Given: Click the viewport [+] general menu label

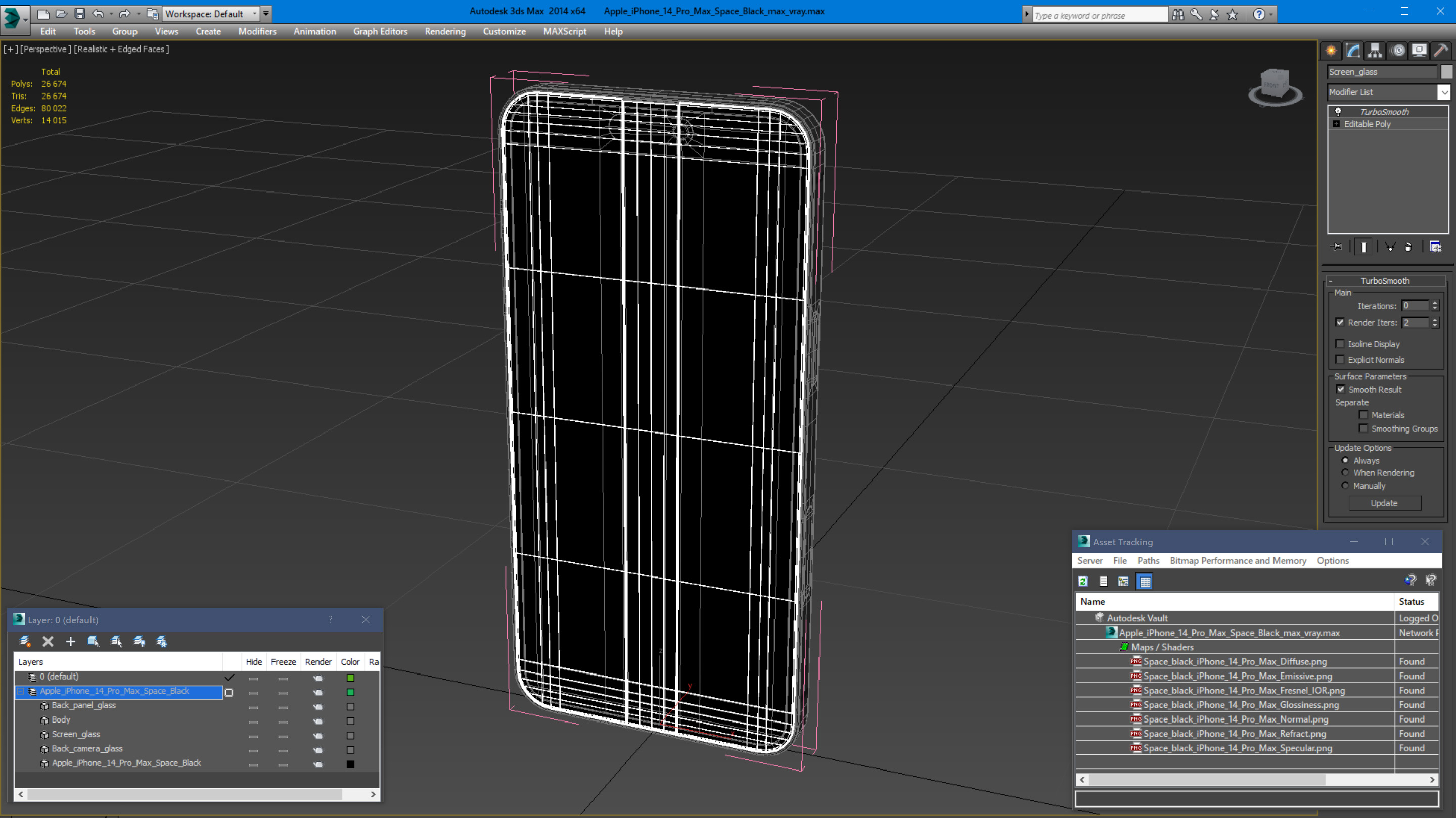Looking at the screenshot, I should [10, 49].
